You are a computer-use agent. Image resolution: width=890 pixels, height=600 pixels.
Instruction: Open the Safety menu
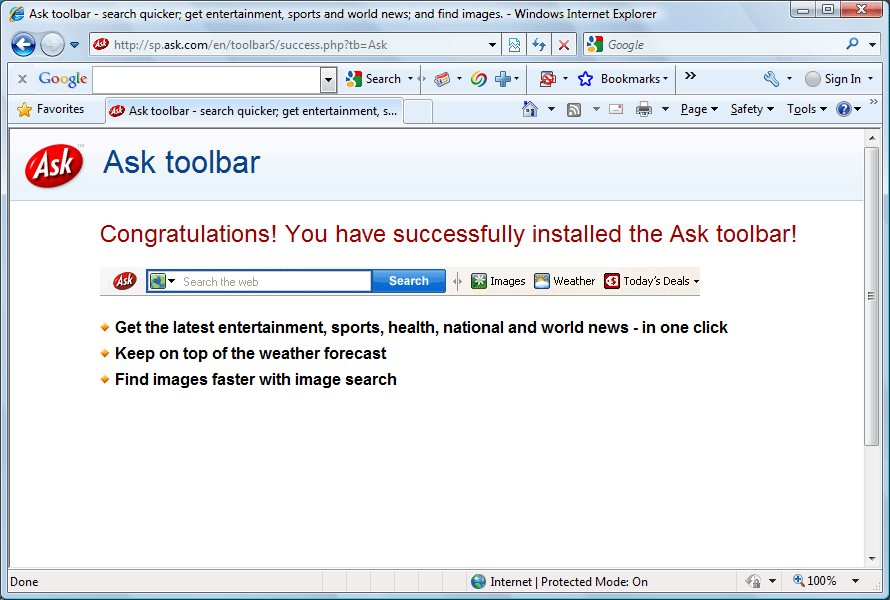(x=752, y=109)
